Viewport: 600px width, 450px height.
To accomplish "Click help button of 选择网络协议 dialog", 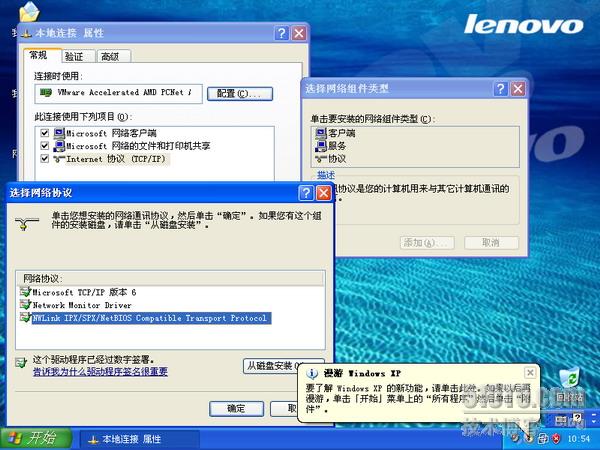I will (x=306, y=193).
